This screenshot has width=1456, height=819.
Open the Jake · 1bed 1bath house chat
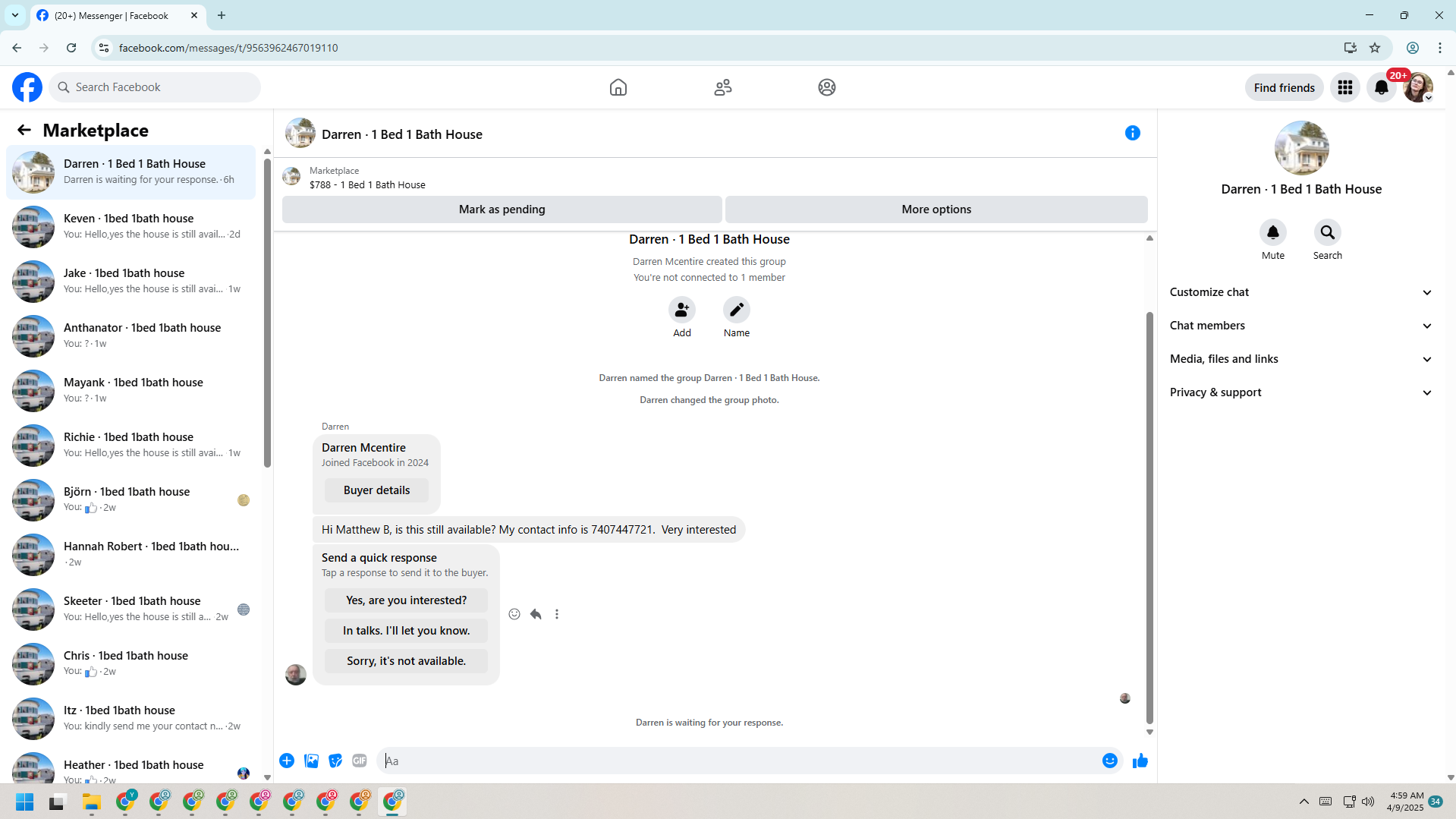click(x=131, y=282)
